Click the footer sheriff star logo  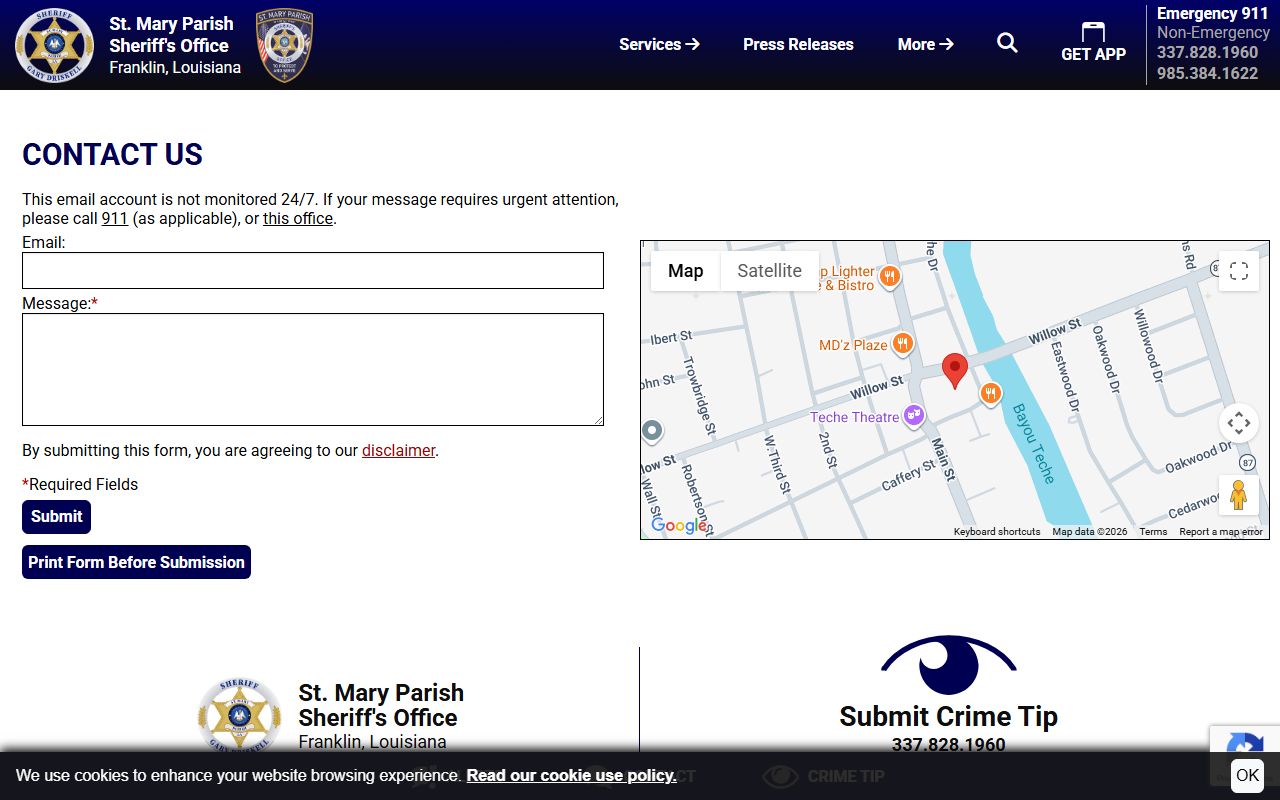[x=239, y=715]
